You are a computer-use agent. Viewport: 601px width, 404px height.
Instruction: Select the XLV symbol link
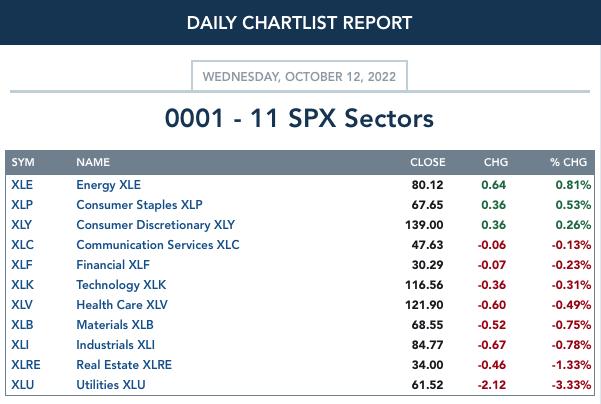22,305
